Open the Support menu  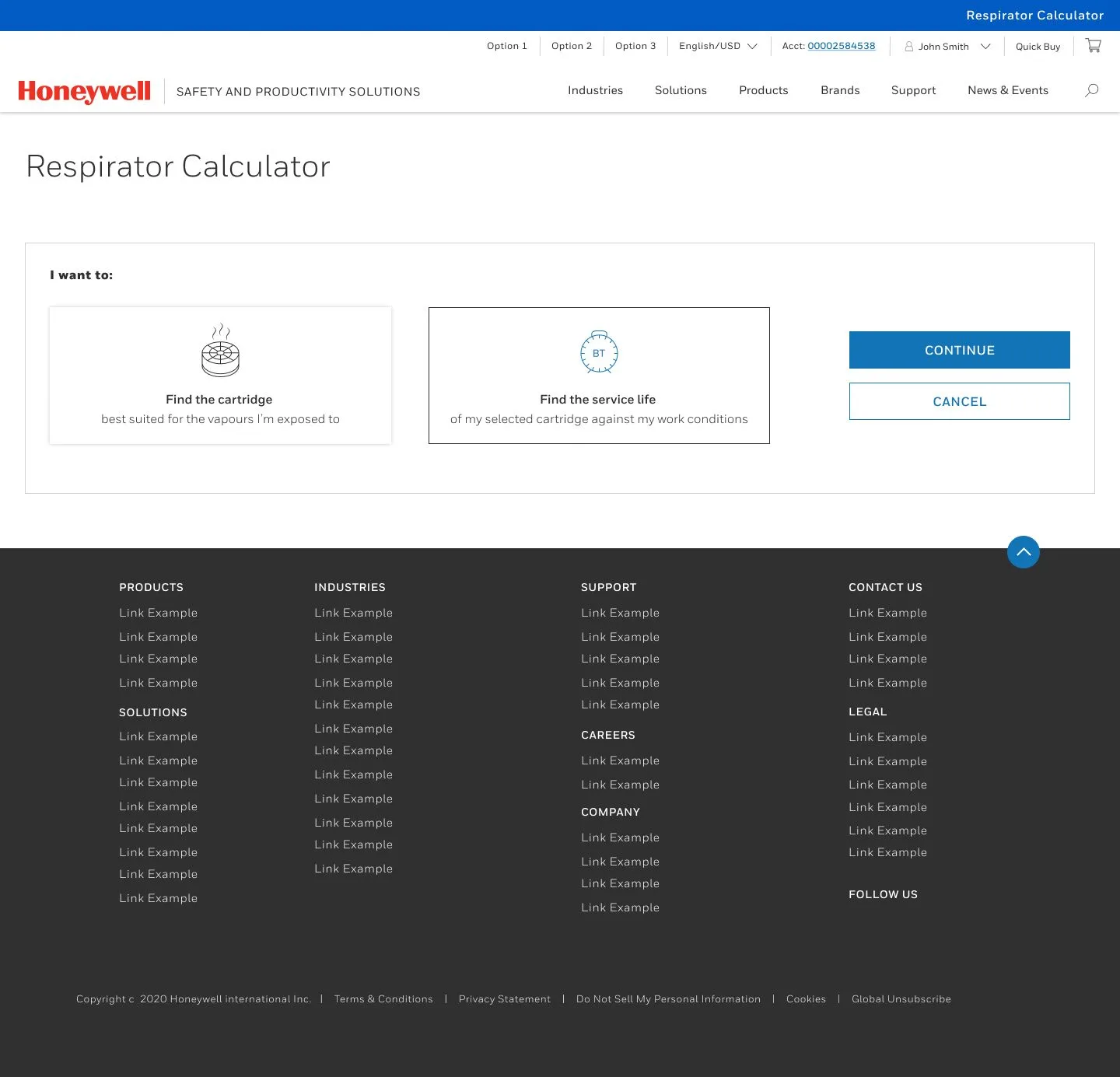[913, 90]
